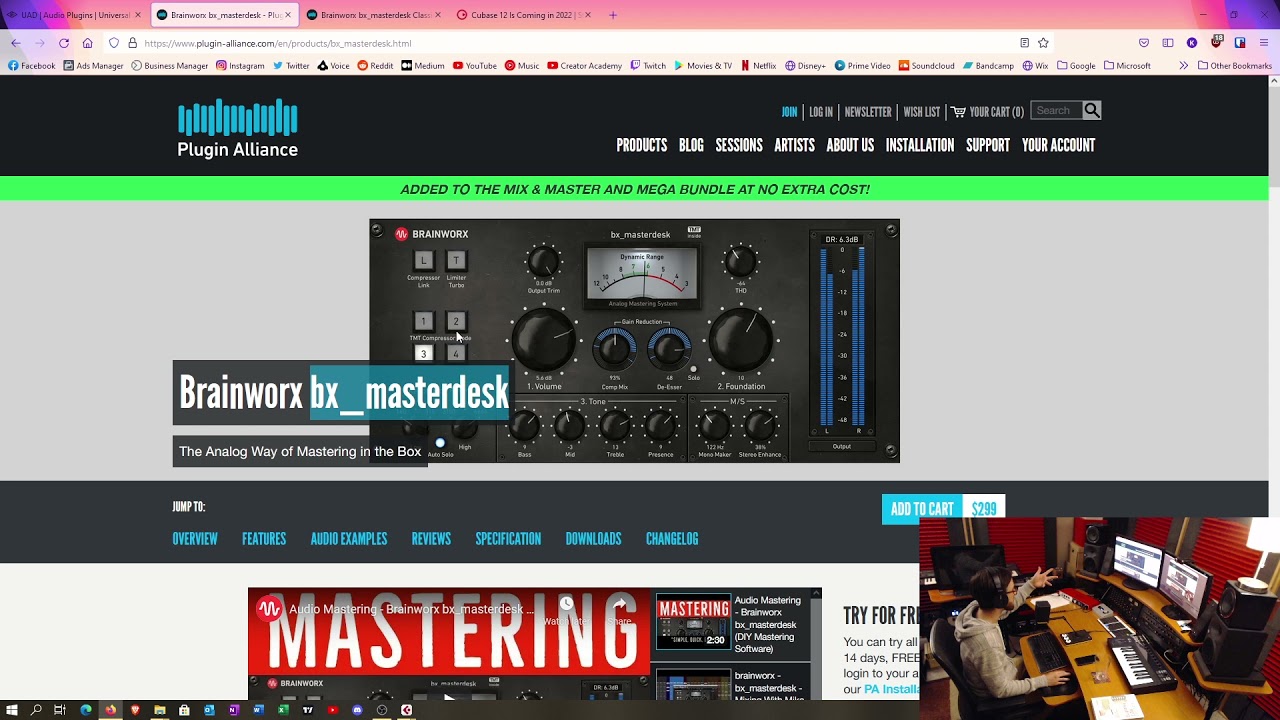Open the PRODUCTS navigation menu
Image resolution: width=1280 pixels, height=720 pixels.
click(x=641, y=145)
